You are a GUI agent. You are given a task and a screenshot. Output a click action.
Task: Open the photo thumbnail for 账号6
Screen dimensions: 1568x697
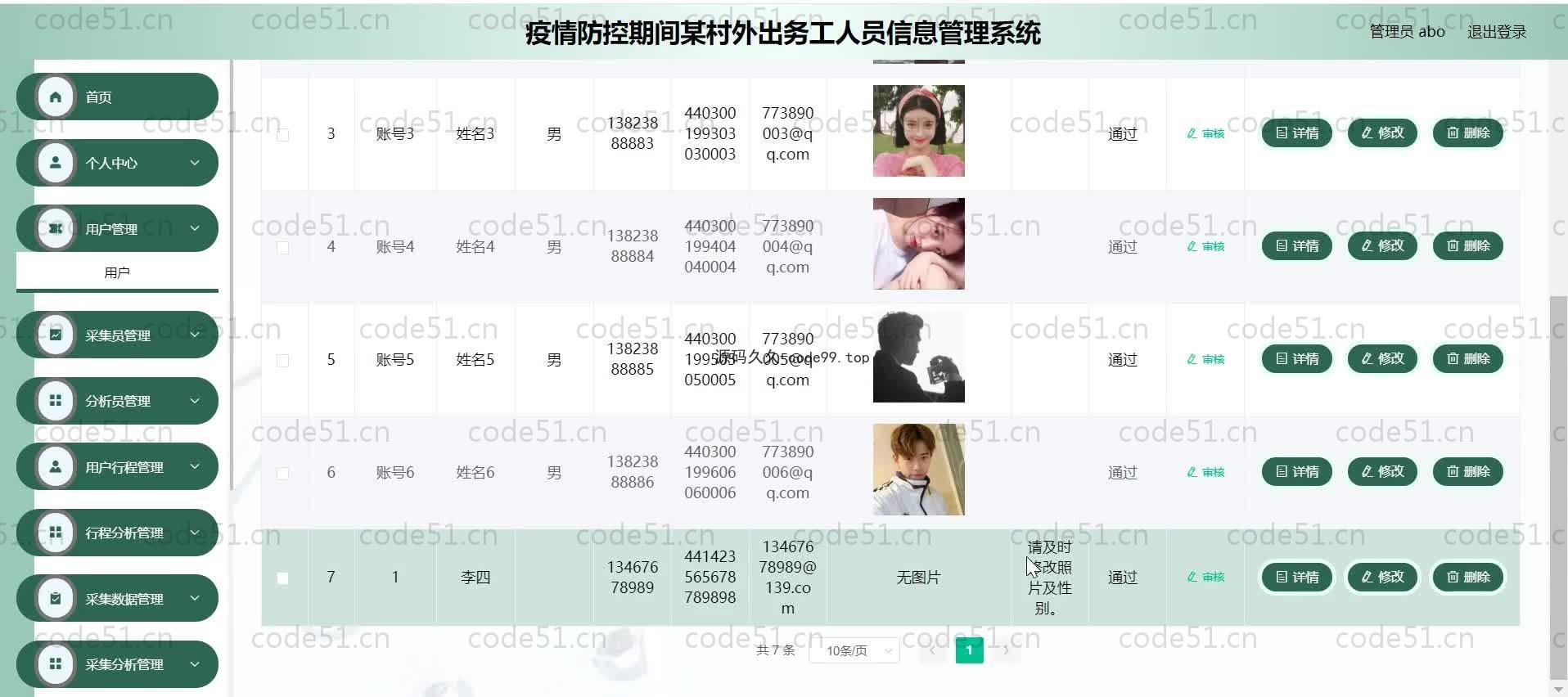click(918, 470)
